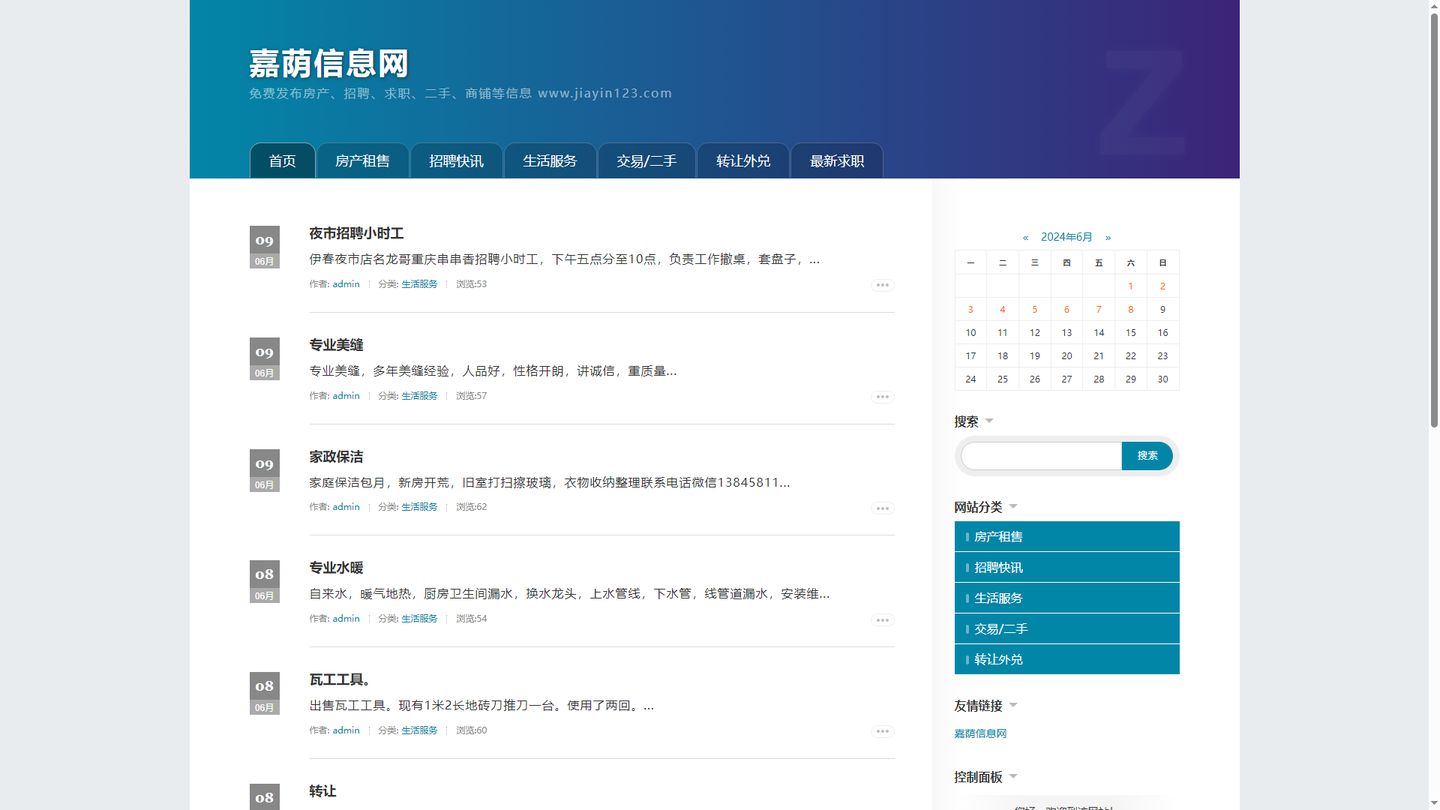The width and height of the screenshot is (1440, 810).
Task: Open the 专业美缝 post title
Action: (336, 345)
